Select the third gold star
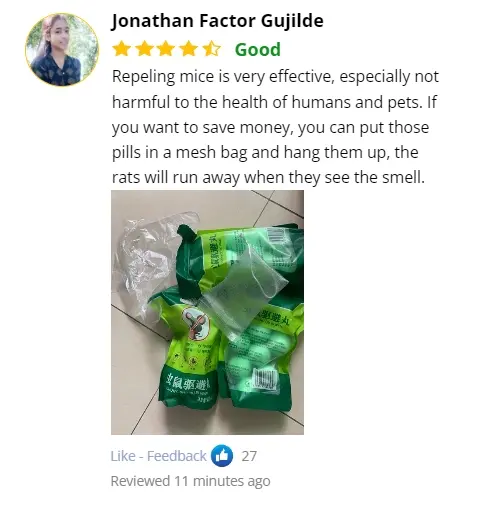The height and width of the screenshot is (507, 499). click(167, 49)
